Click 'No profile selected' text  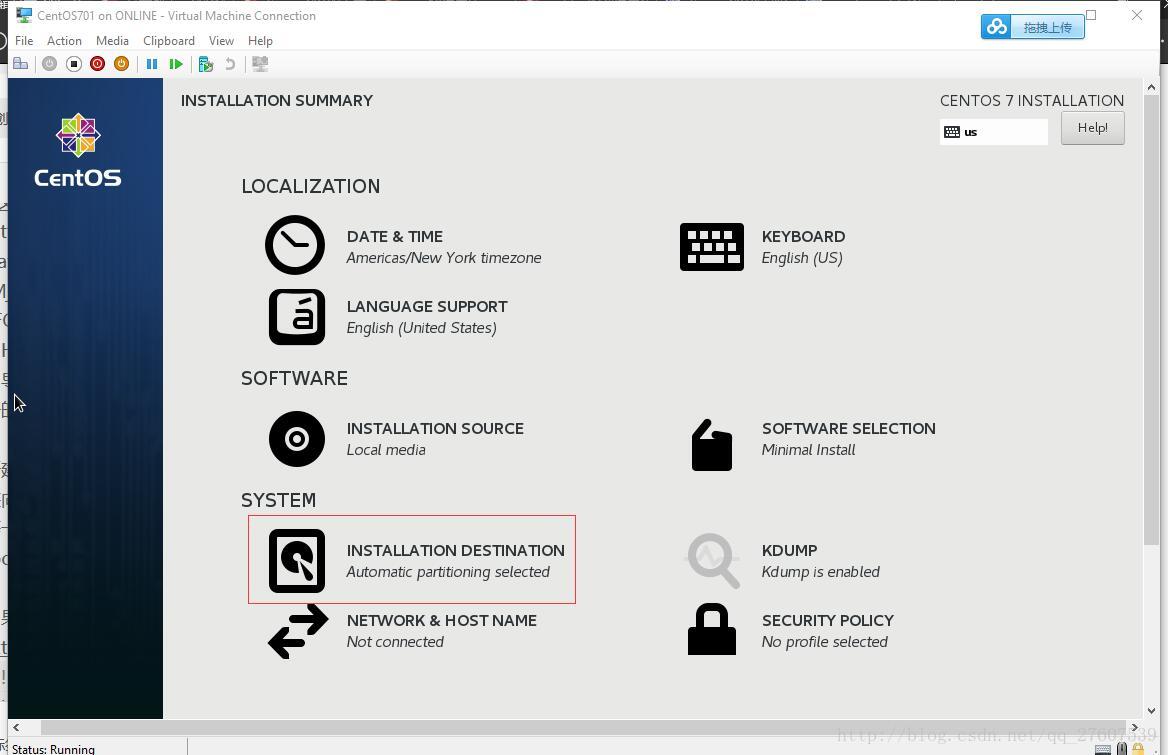pyautogui.click(x=825, y=642)
